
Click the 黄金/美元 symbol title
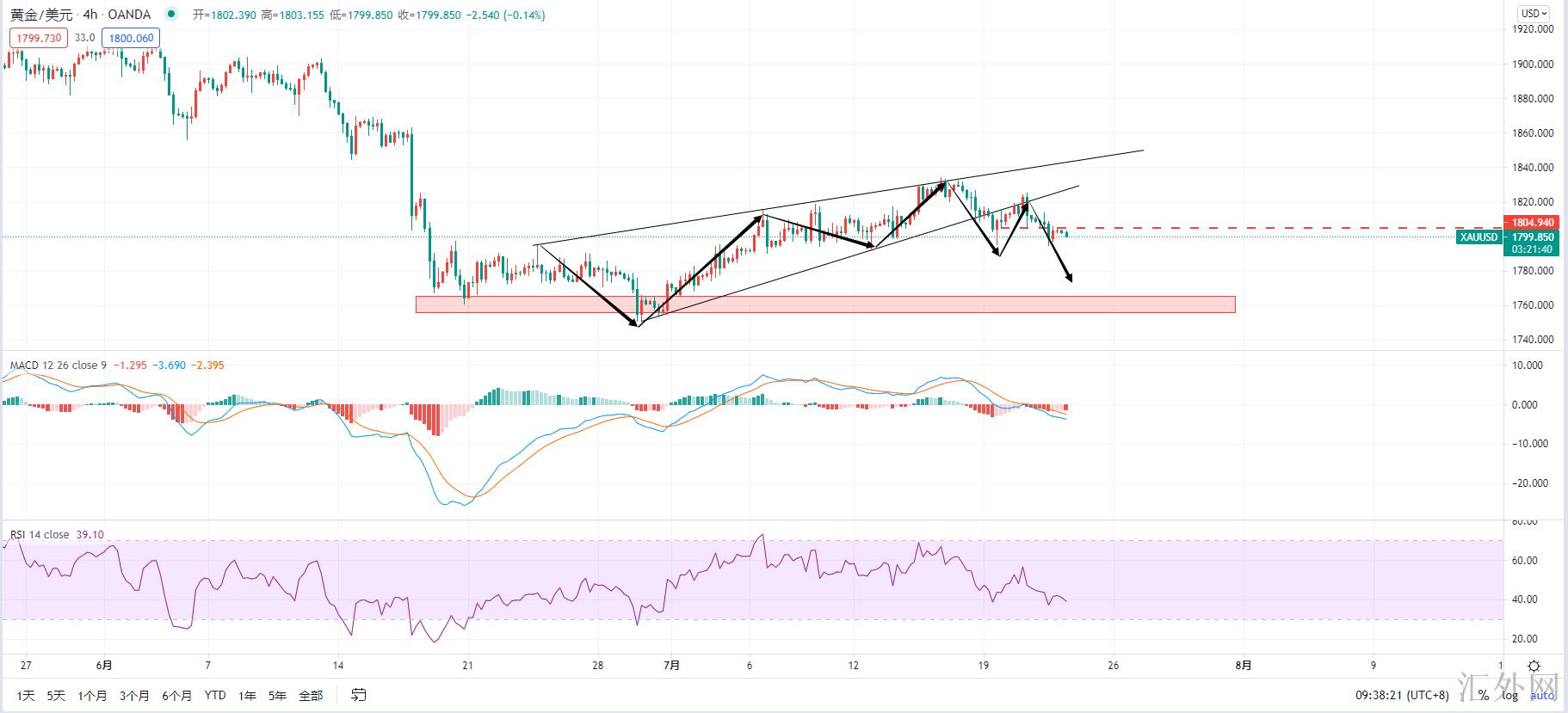(x=41, y=15)
